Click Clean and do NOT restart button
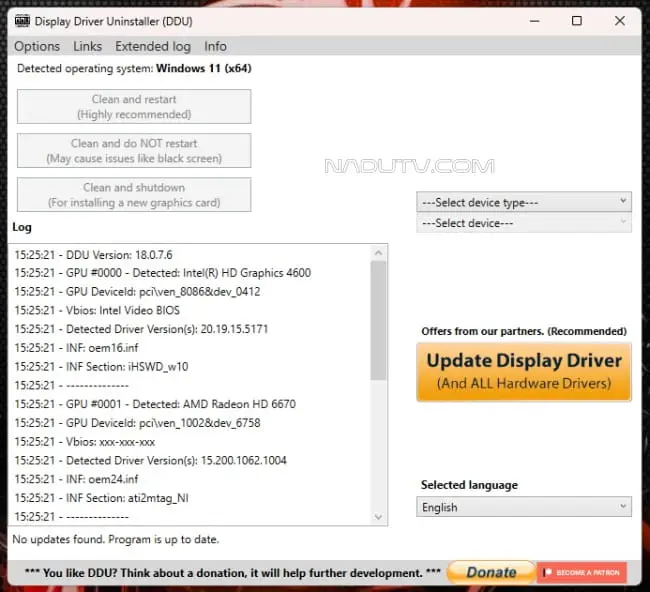This screenshot has width=650, height=592. click(134, 150)
